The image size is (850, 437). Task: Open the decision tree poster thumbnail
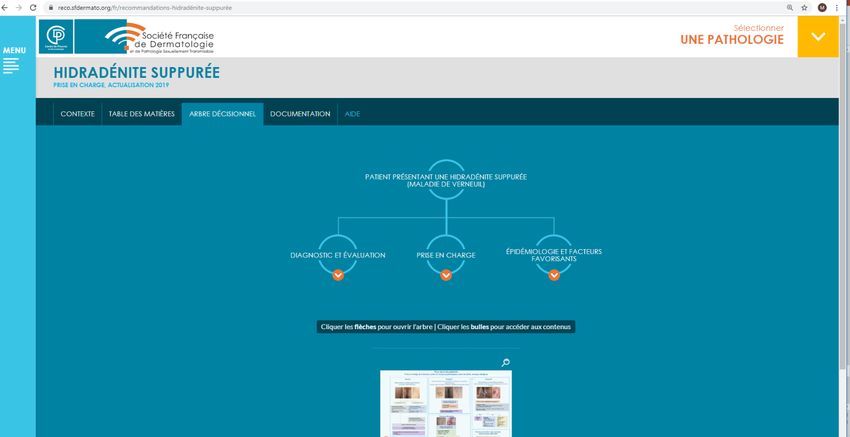pos(446,403)
